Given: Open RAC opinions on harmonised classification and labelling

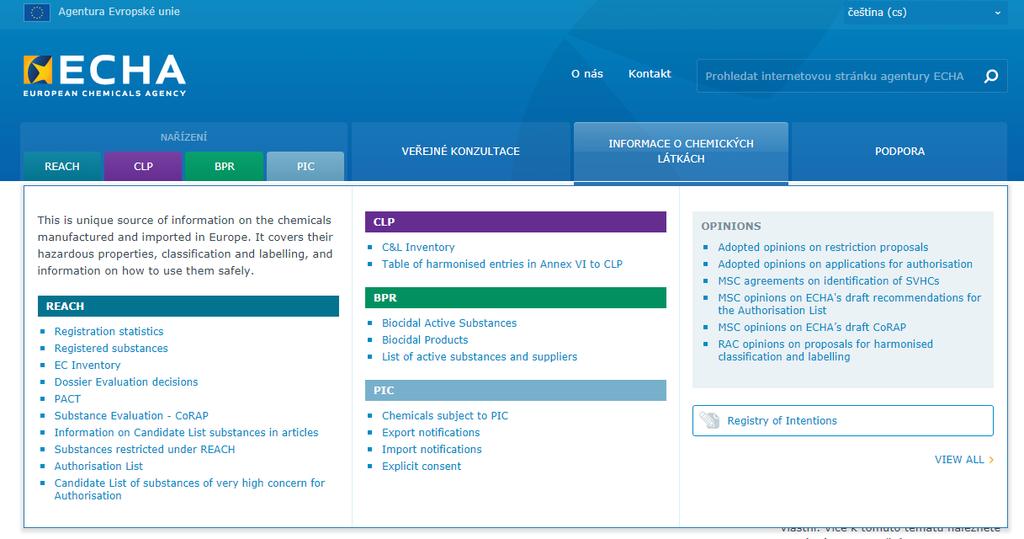Looking at the screenshot, I should click(825, 351).
